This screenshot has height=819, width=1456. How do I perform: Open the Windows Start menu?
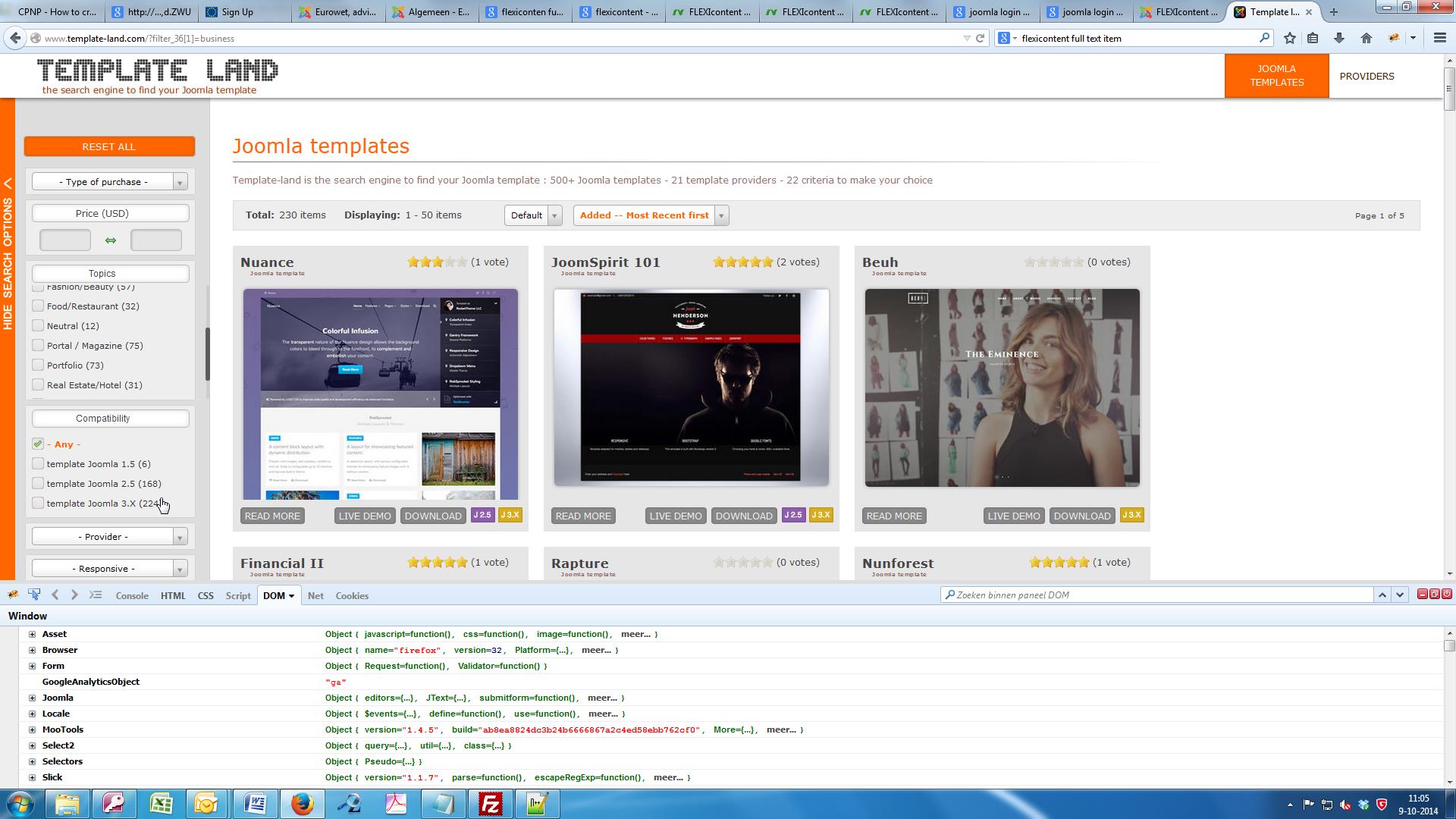pos(20,804)
